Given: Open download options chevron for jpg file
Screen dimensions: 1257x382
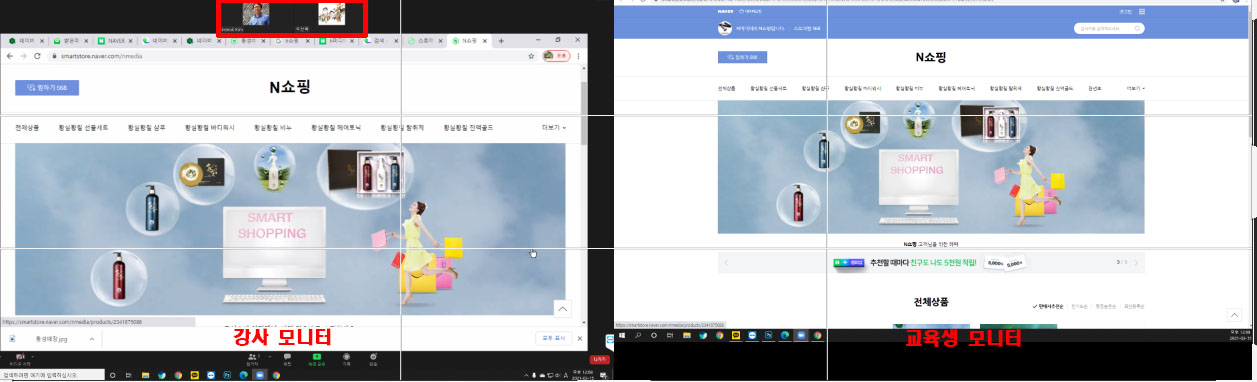Looking at the screenshot, I should pyautogui.click(x=92, y=339).
